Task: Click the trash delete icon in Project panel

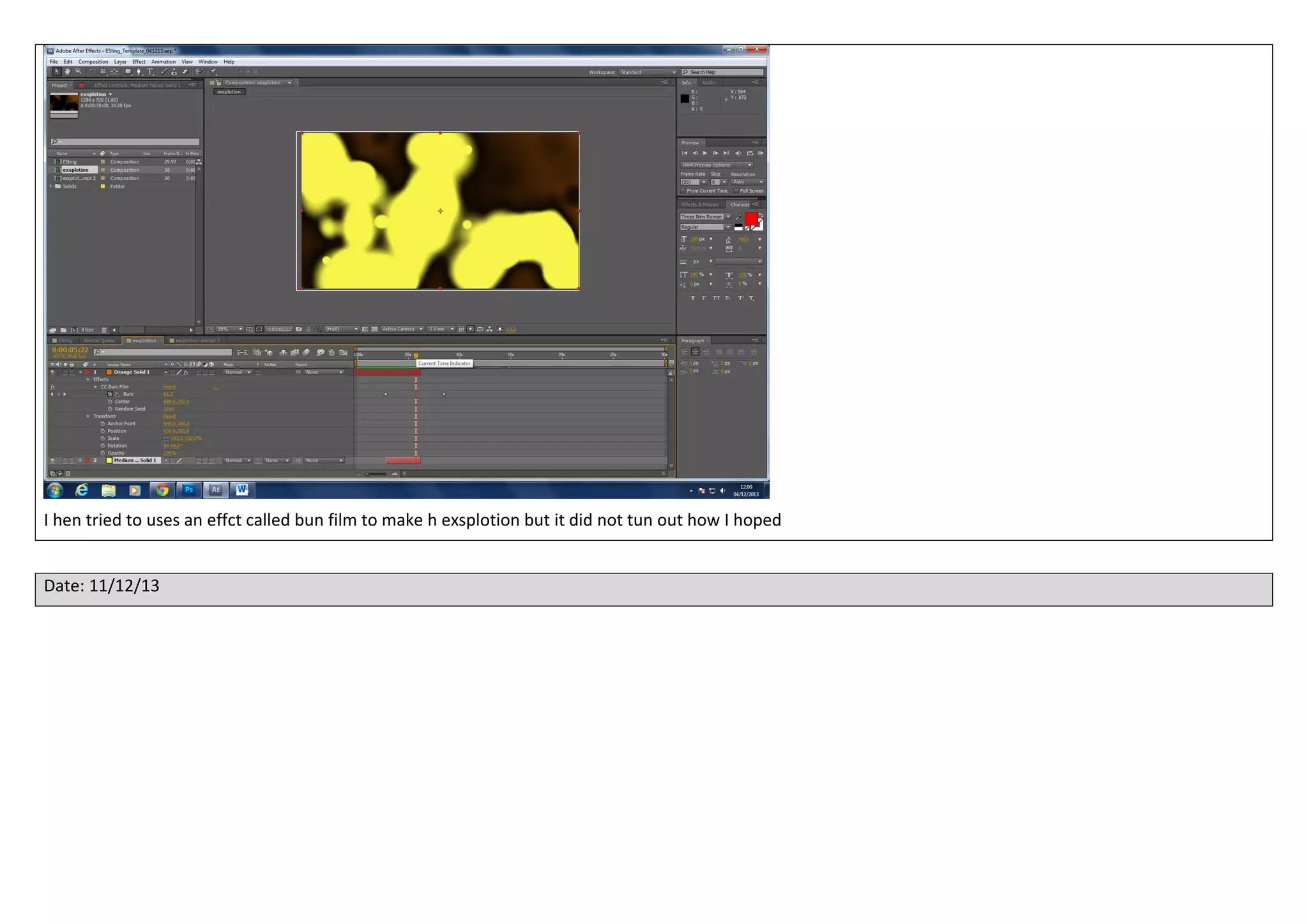Action: (x=104, y=330)
